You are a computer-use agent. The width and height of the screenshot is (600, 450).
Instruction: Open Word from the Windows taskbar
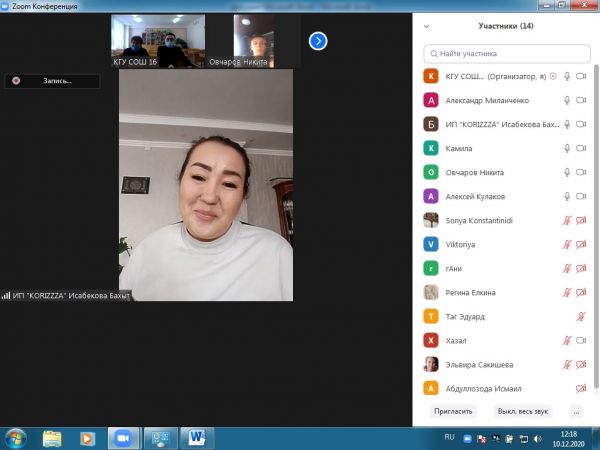pos(195,438)
